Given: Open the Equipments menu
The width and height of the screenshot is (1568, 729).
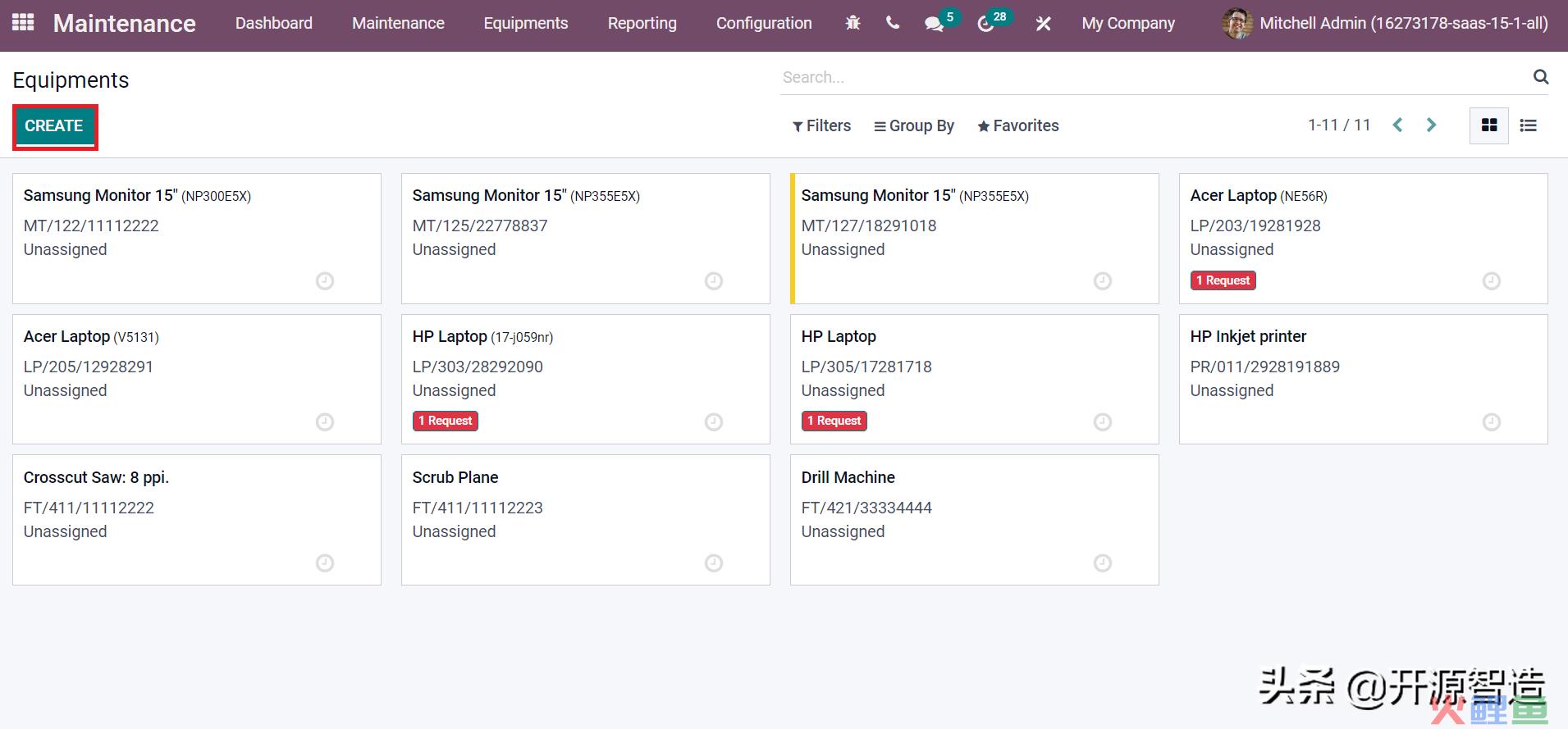Looking at the screenshot, I should coord(526,24).
